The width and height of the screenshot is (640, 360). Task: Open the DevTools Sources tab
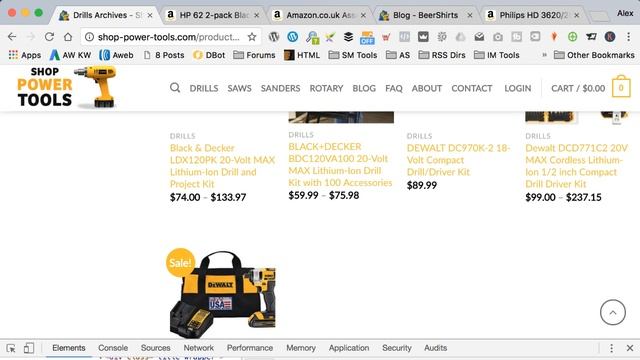coord(156,348)
